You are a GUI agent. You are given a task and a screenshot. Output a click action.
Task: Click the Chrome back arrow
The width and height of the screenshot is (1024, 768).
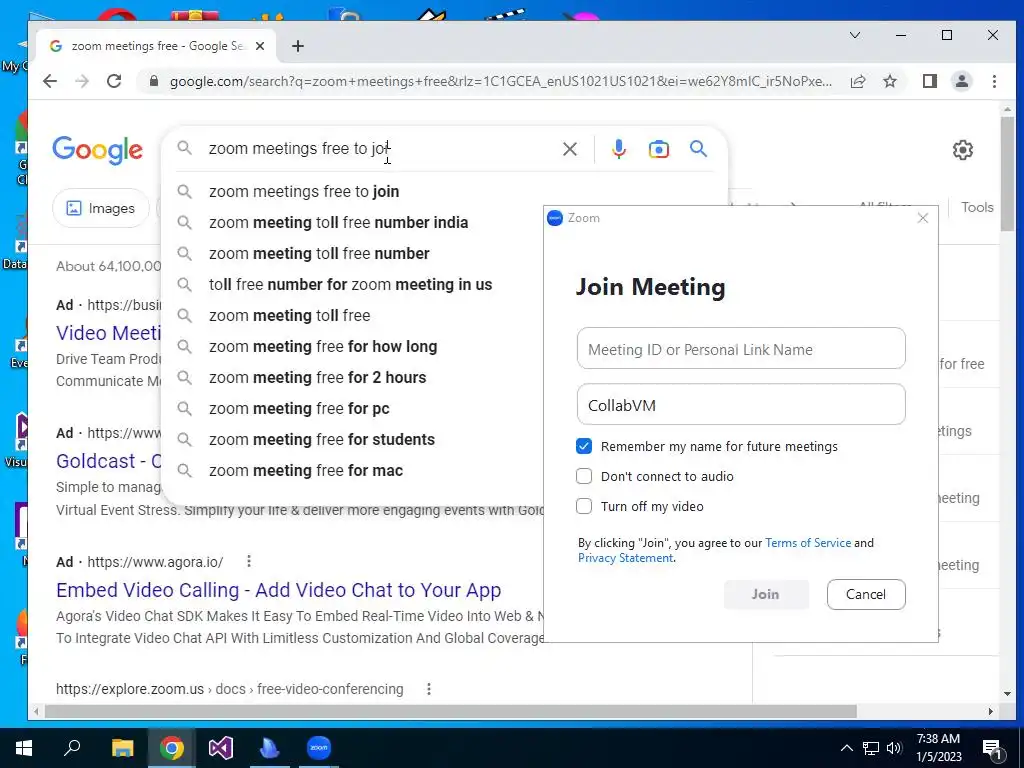pos(50,81)
